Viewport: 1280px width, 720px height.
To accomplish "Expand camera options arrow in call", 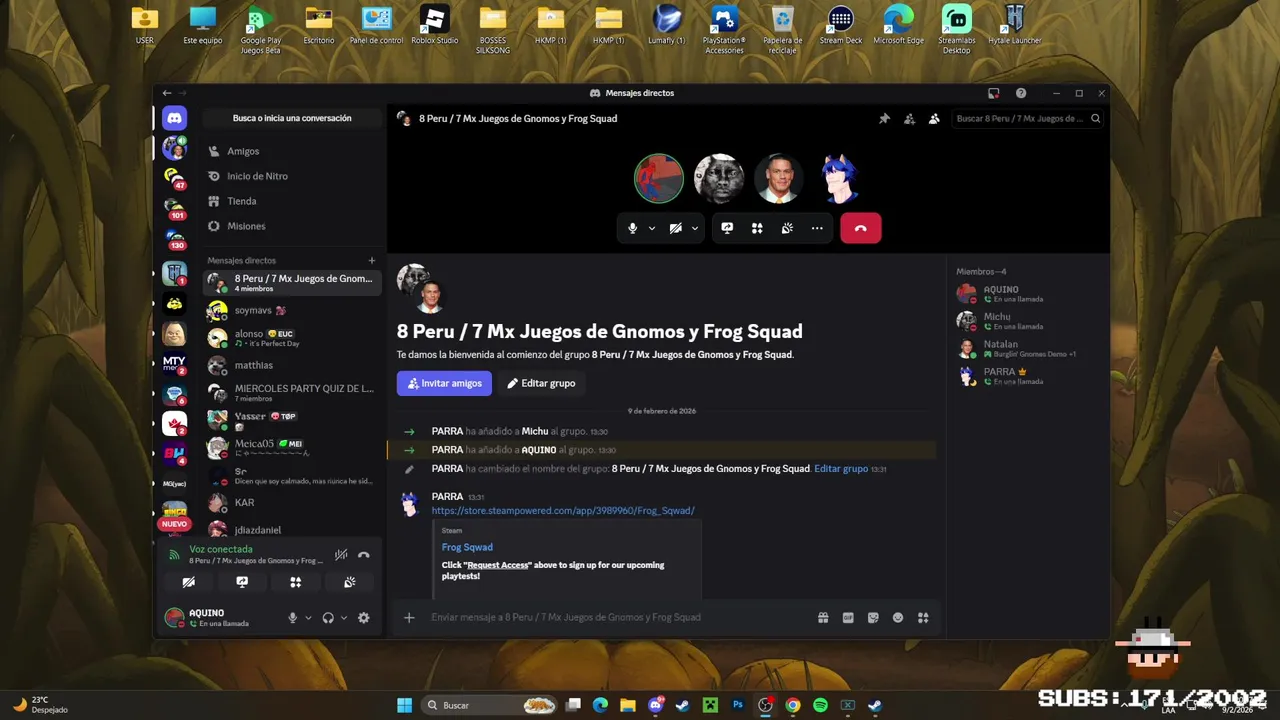I will 695,228.
